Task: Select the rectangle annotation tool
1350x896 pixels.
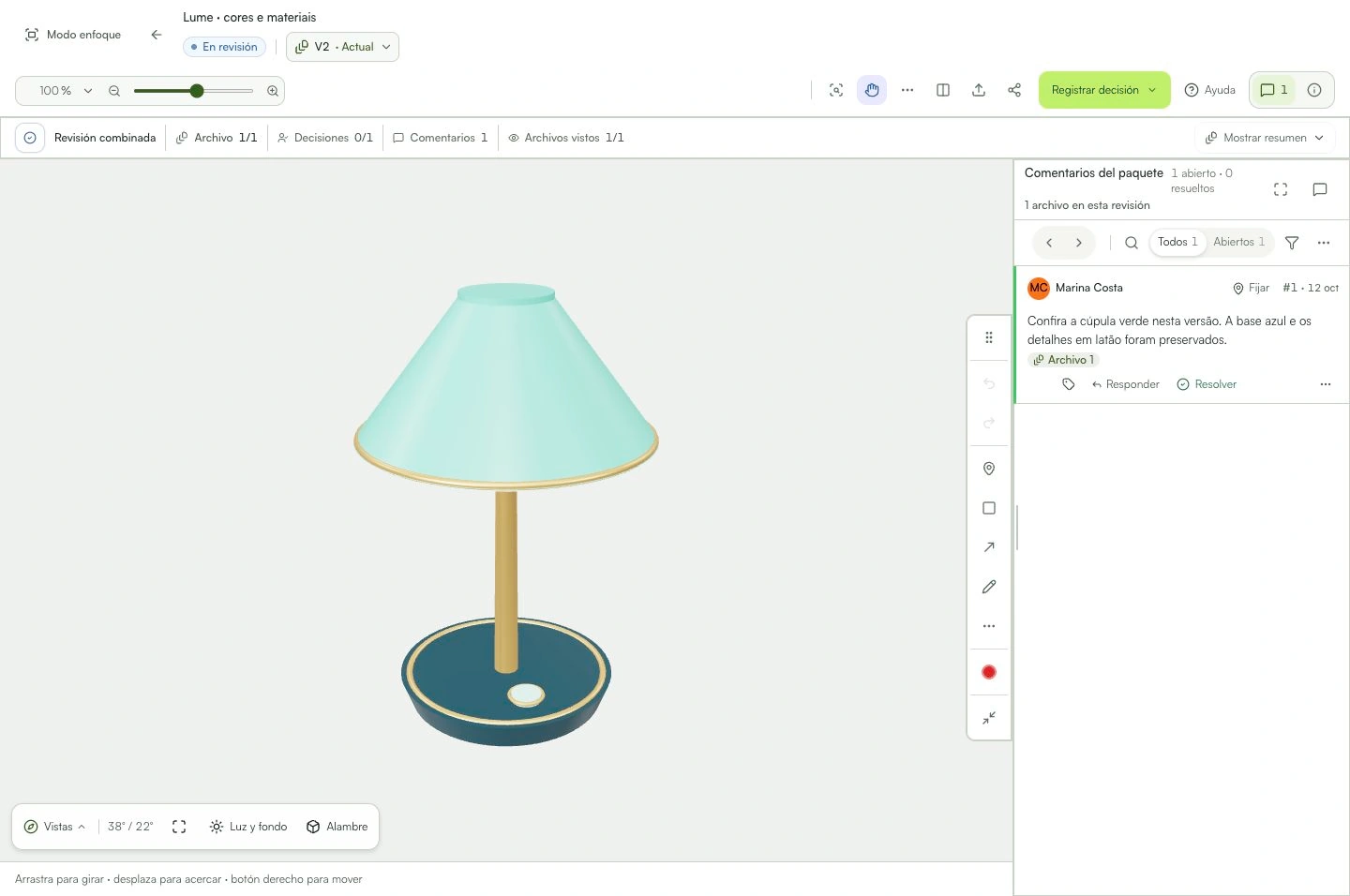Action: [x=989, y=508]
